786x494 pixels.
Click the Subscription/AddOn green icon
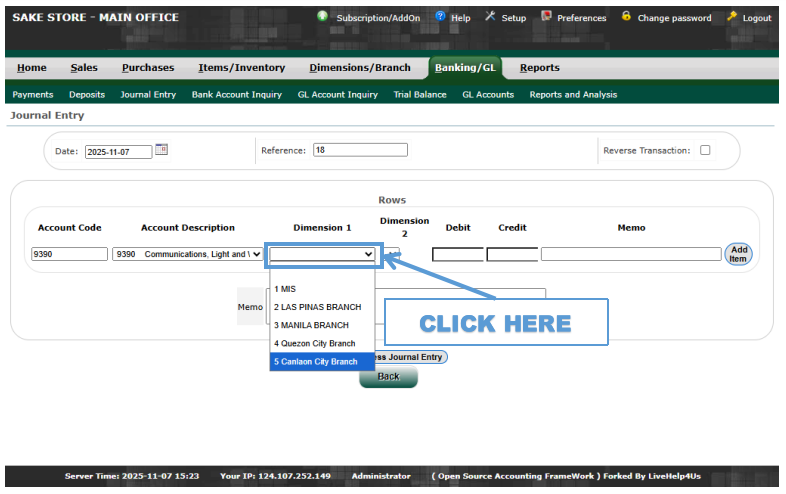click(x=322, y=17)
